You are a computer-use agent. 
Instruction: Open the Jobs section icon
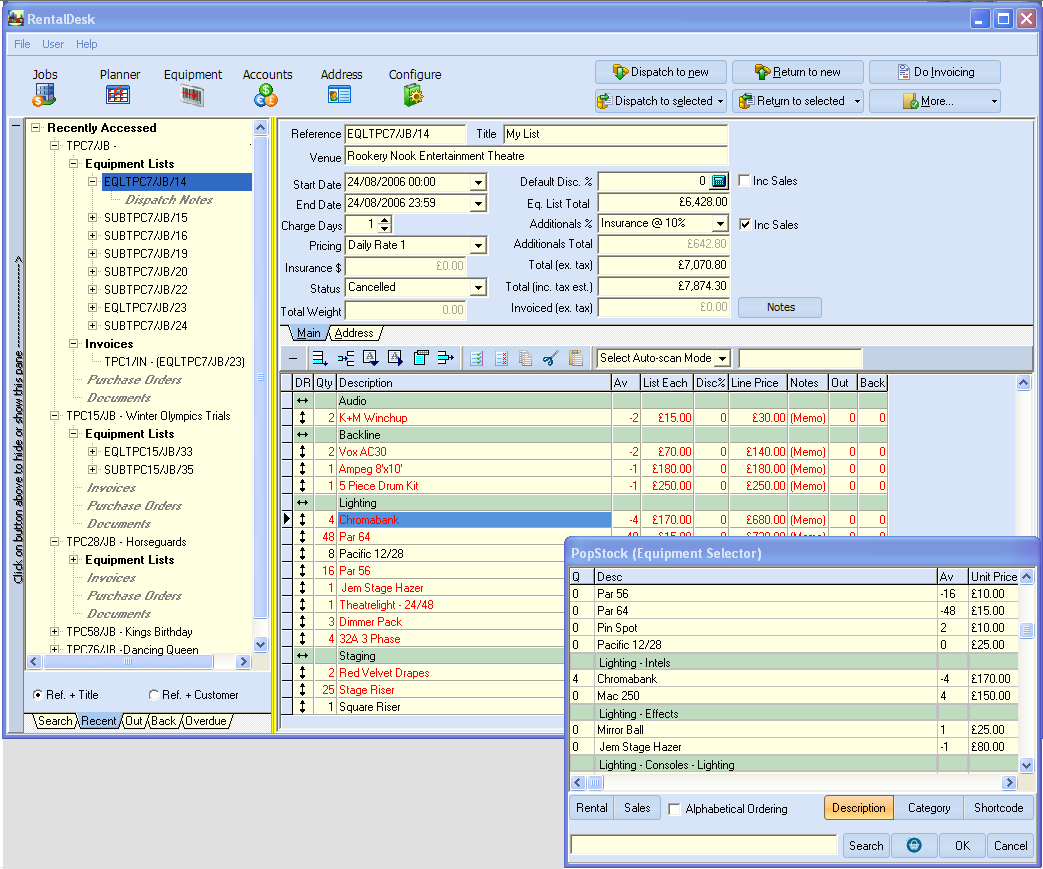[x=44, y=95]
